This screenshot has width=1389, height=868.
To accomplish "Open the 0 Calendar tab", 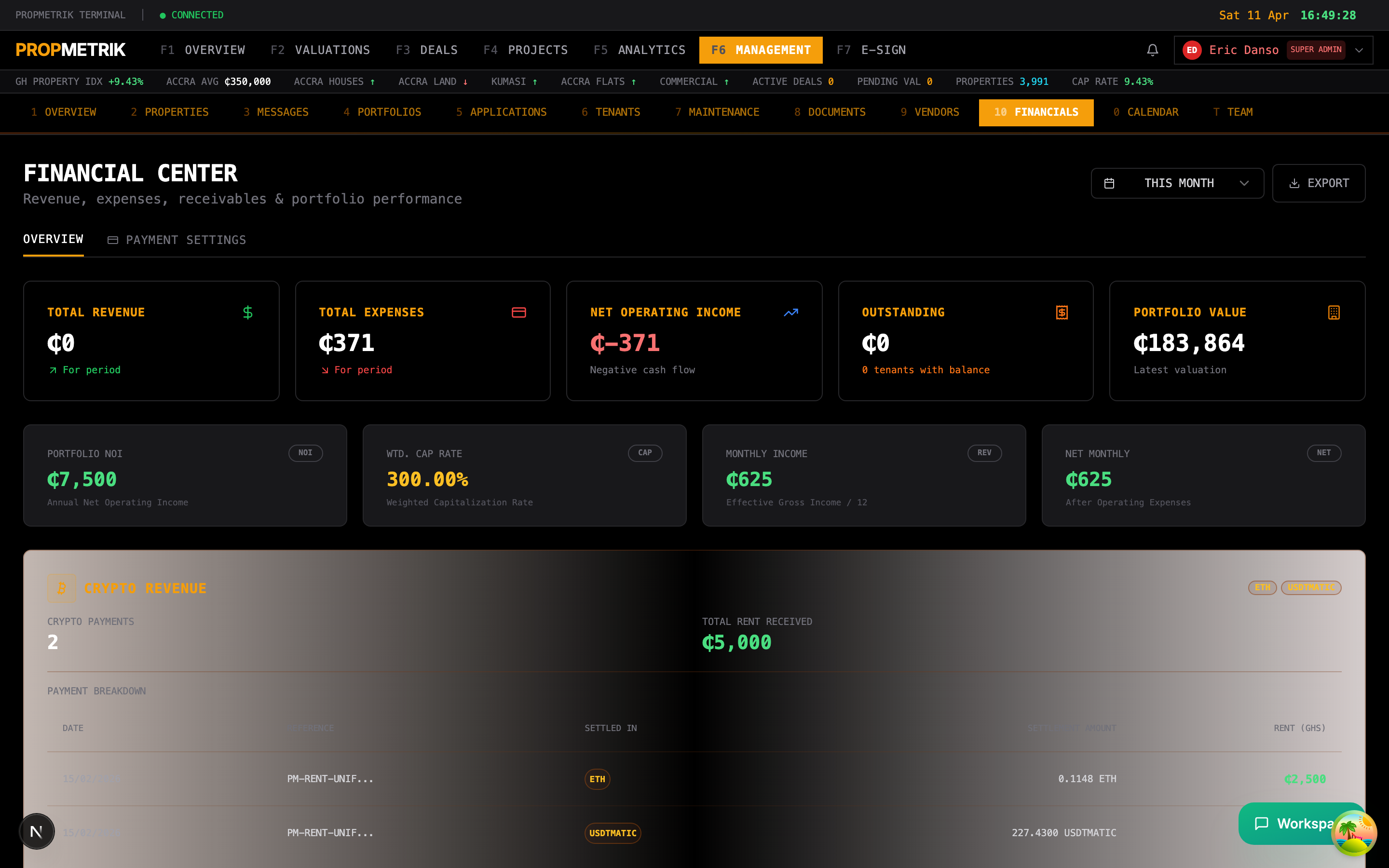I will coord(1145,112).
